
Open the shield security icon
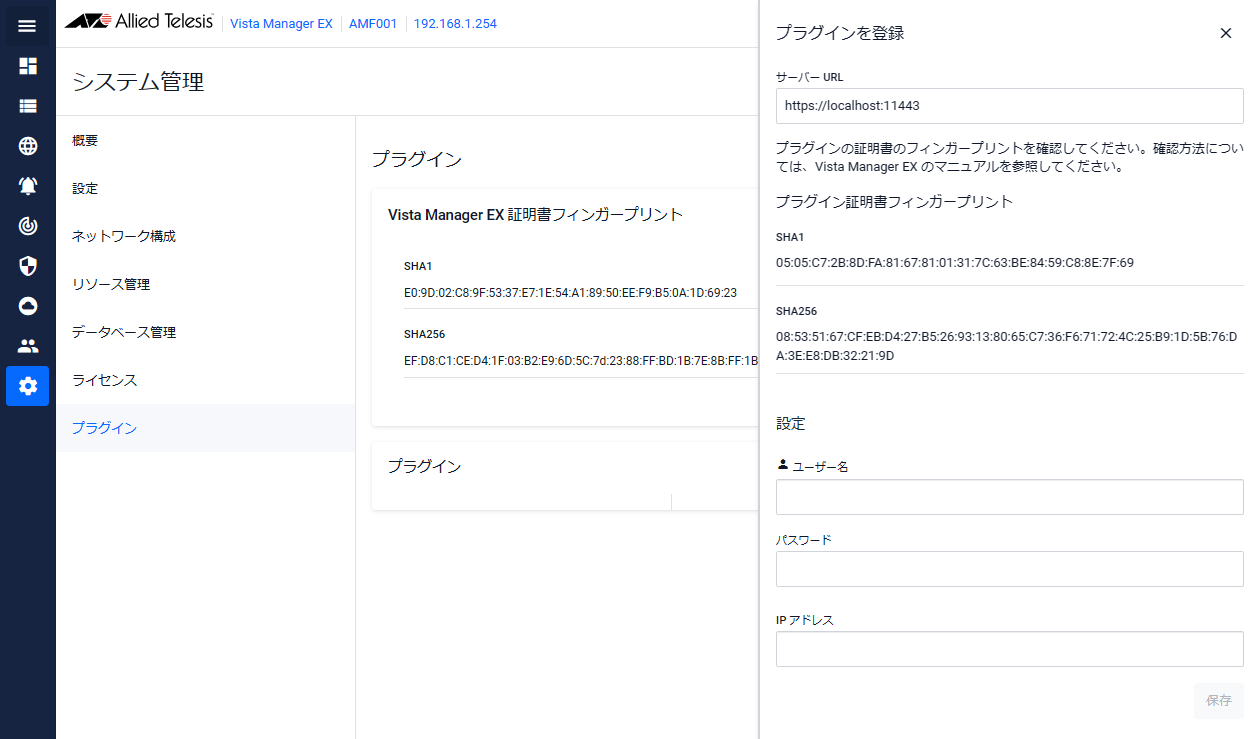27,266
